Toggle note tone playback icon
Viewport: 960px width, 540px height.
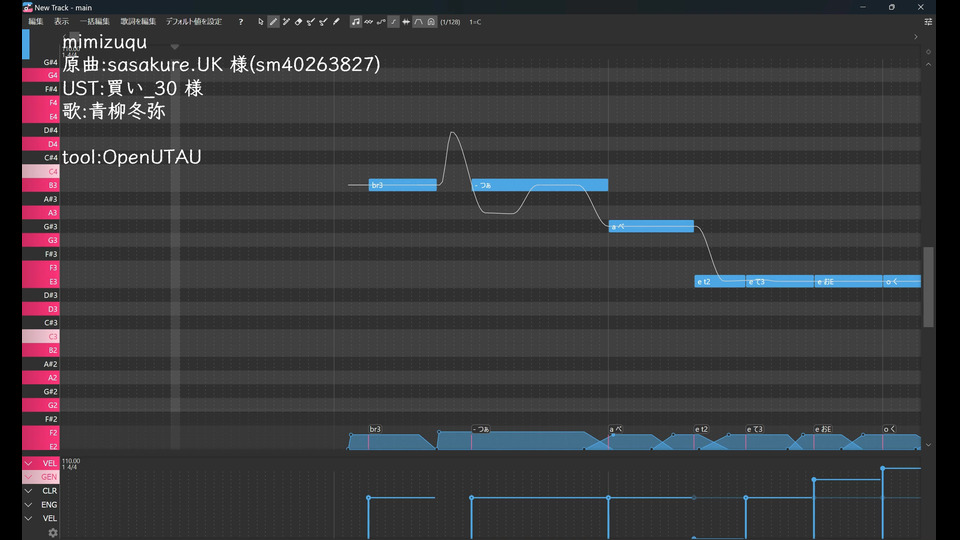coord(356,22)
